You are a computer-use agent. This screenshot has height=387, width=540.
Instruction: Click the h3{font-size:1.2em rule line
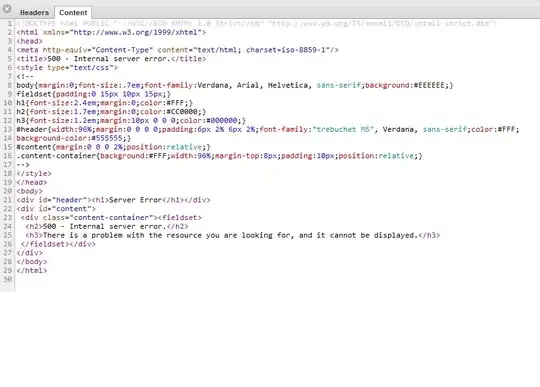(131, 121)
